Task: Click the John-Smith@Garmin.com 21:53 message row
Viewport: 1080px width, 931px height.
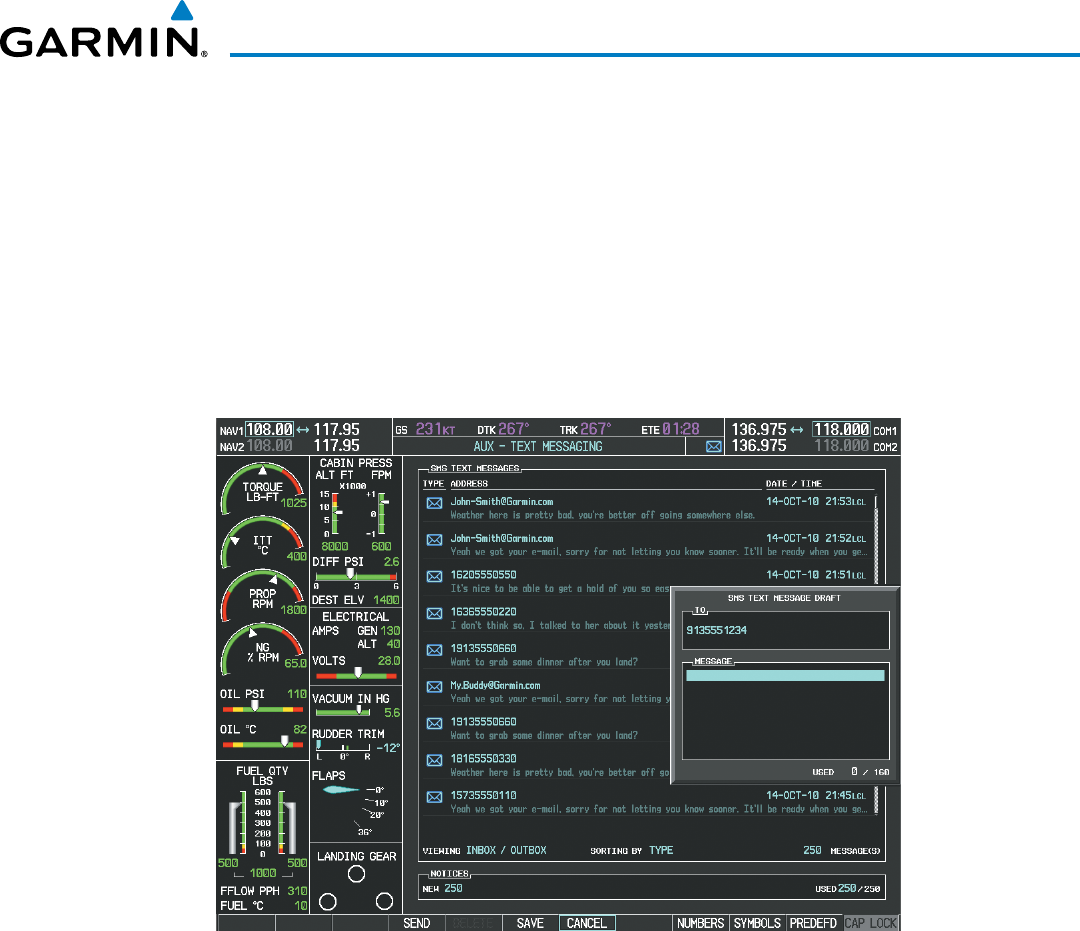Action: [x=647, y=508]
